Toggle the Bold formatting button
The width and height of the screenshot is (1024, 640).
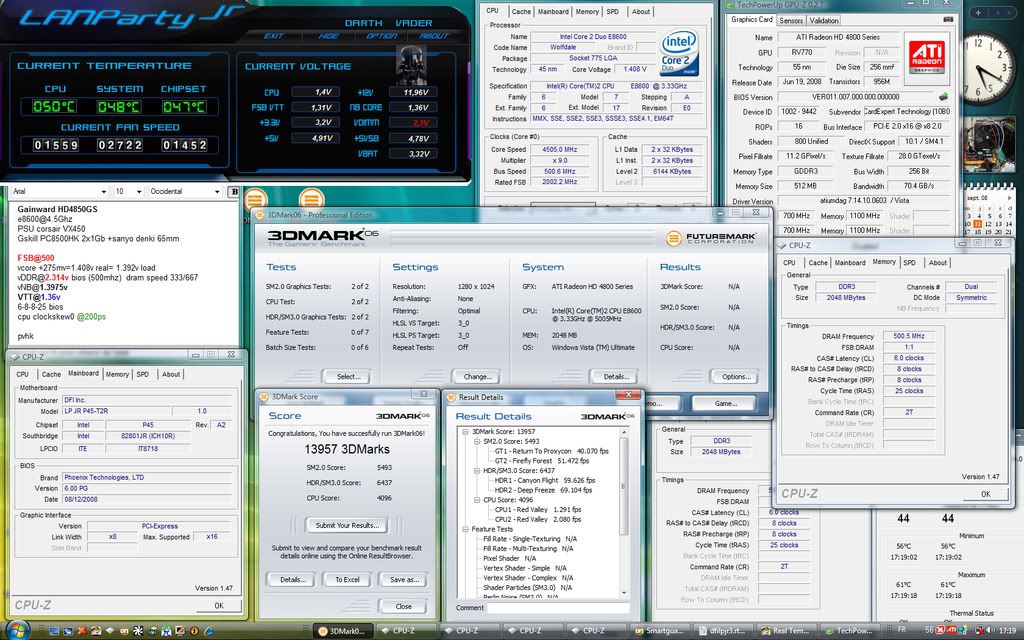click(x=234, y=191)
